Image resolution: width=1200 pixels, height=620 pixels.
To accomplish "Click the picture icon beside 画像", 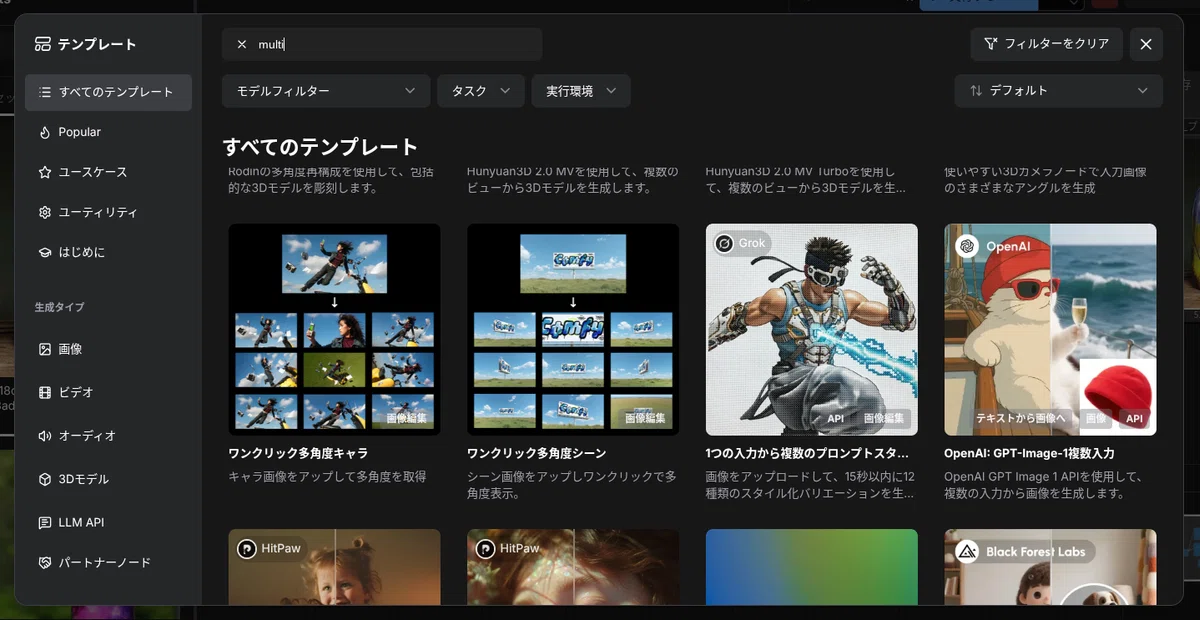I will click(x=44, y=349).
